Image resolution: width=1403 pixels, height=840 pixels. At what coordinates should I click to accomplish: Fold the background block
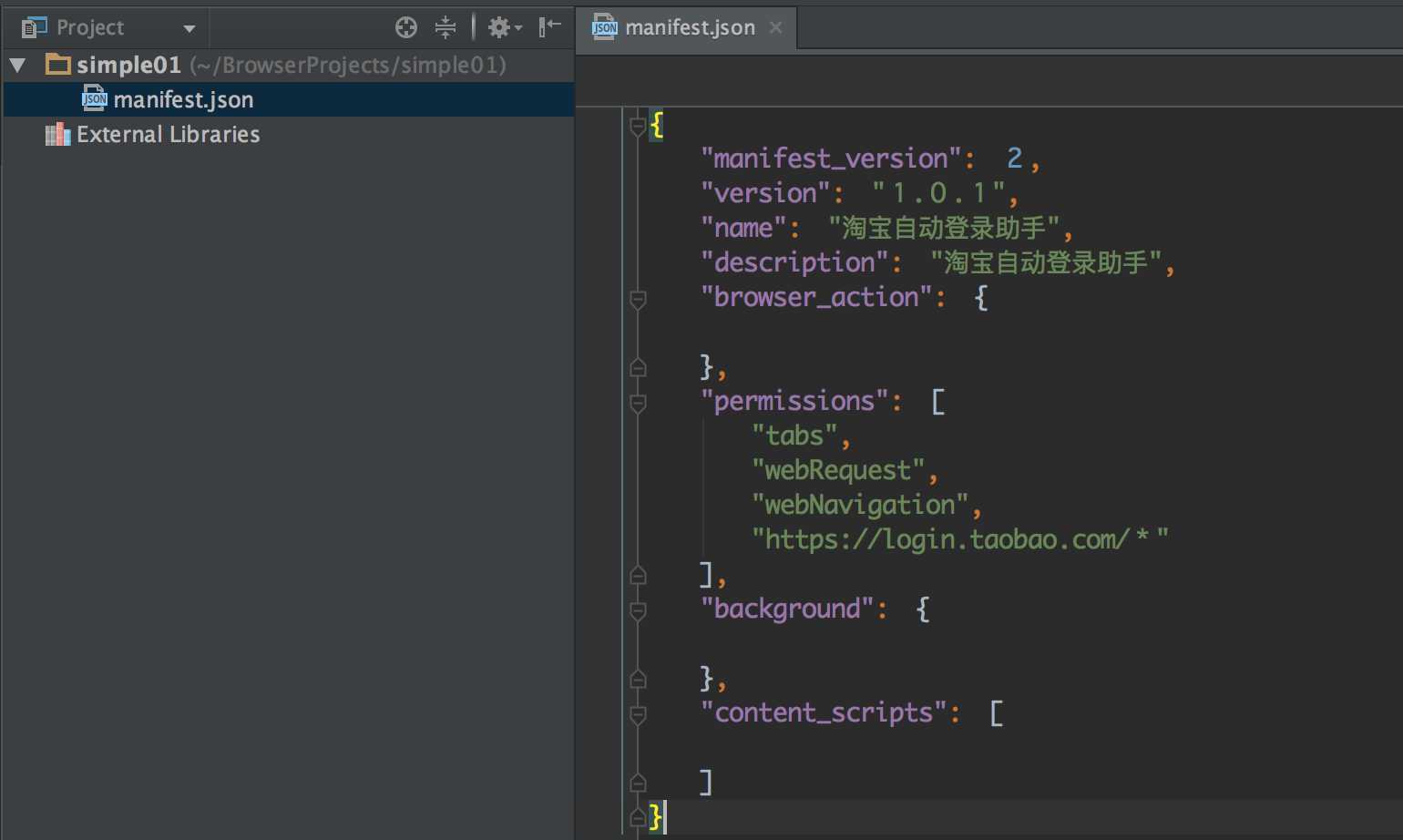click(638, 610)
